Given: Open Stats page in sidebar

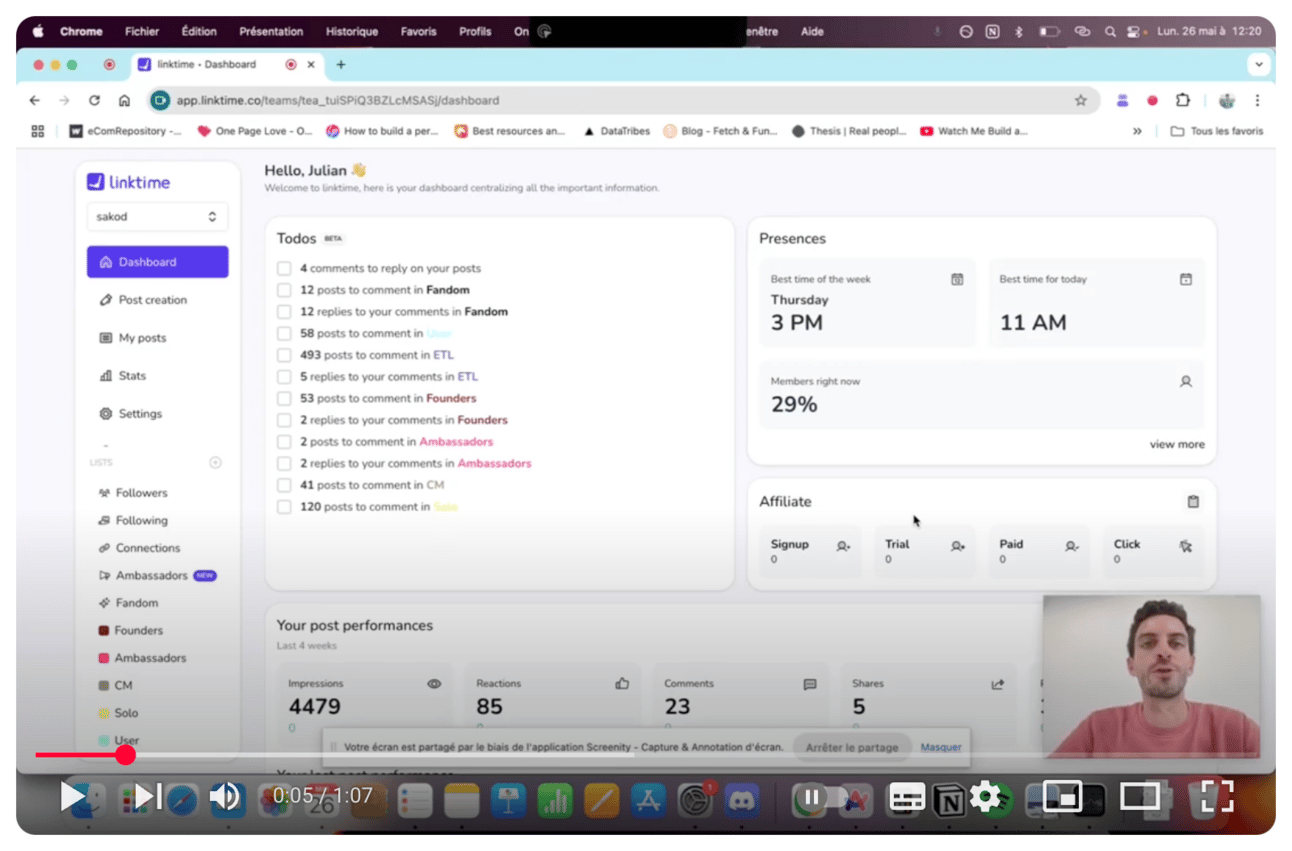Looking at the screenshot, I should pyautogui.click(x=123, y=376).
